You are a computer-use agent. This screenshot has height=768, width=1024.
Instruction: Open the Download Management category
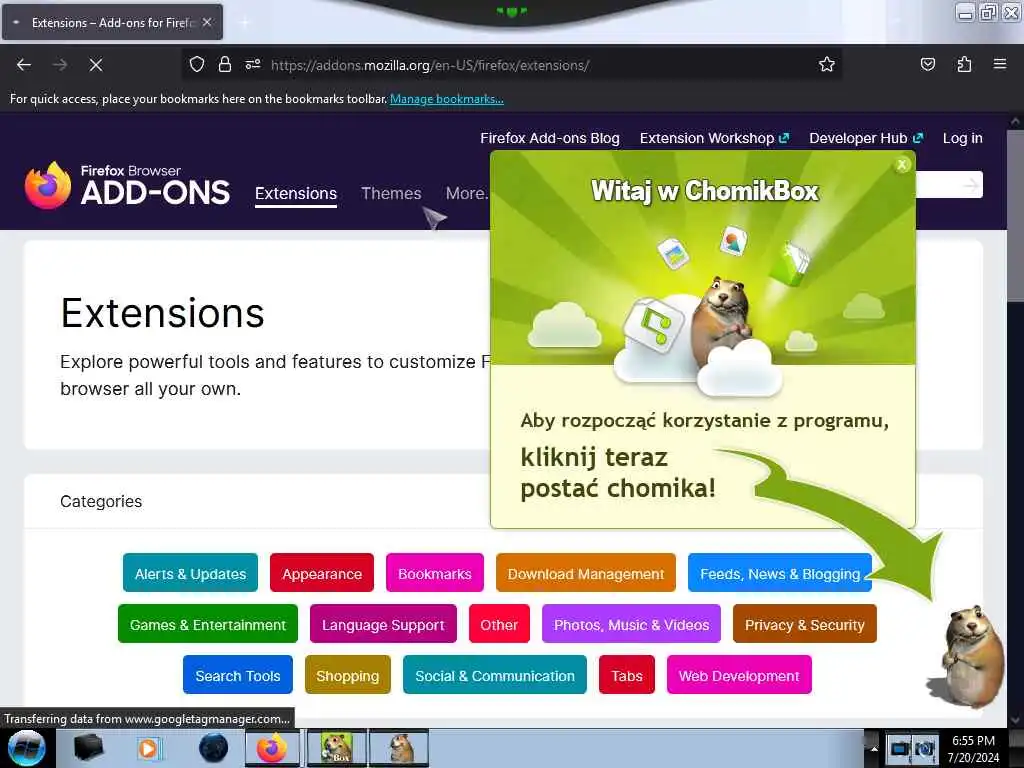586,573
